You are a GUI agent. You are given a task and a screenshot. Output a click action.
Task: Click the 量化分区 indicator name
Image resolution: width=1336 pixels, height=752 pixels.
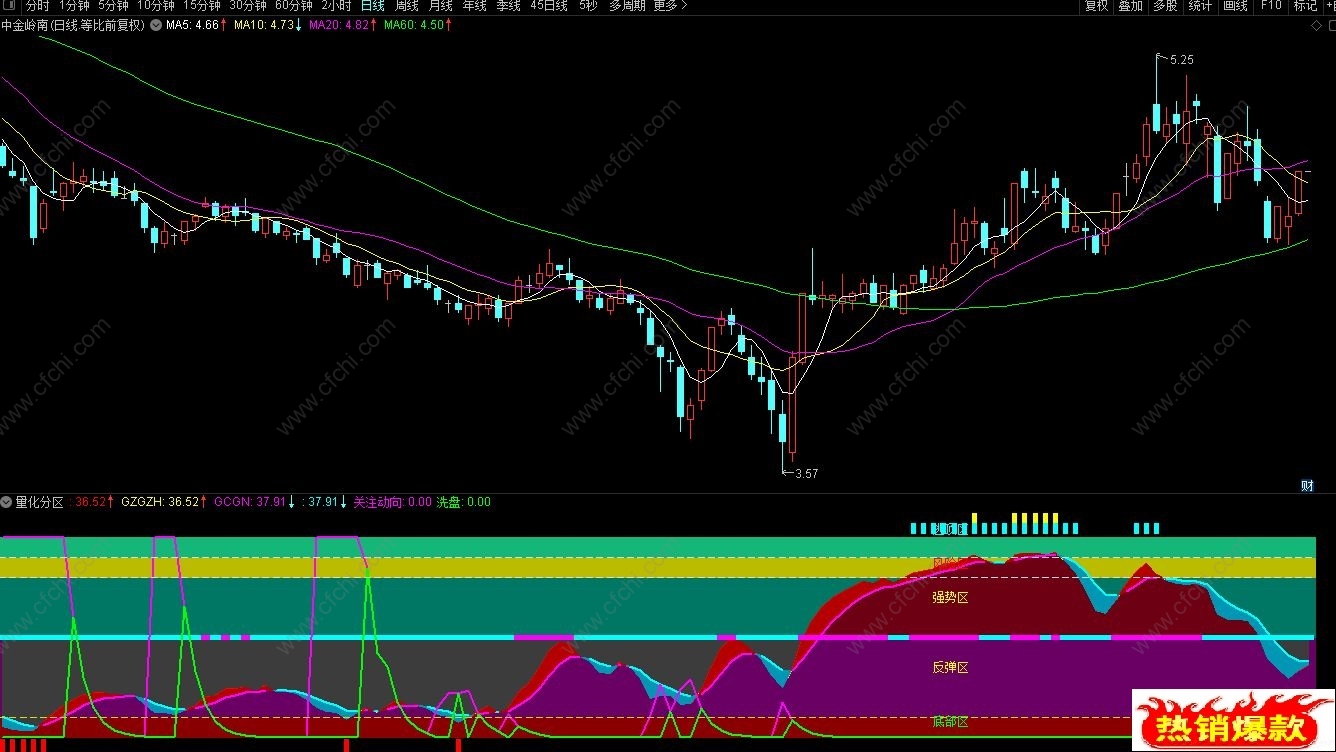pos(39,502)
